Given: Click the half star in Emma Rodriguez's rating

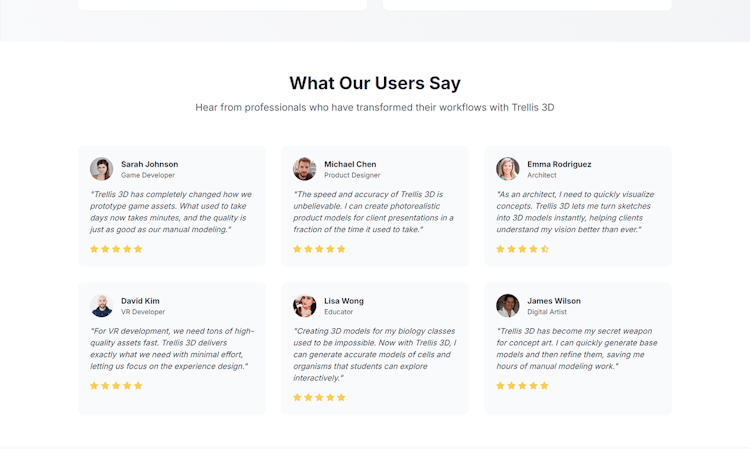Looking at the screenshot, I should [545, 249].
